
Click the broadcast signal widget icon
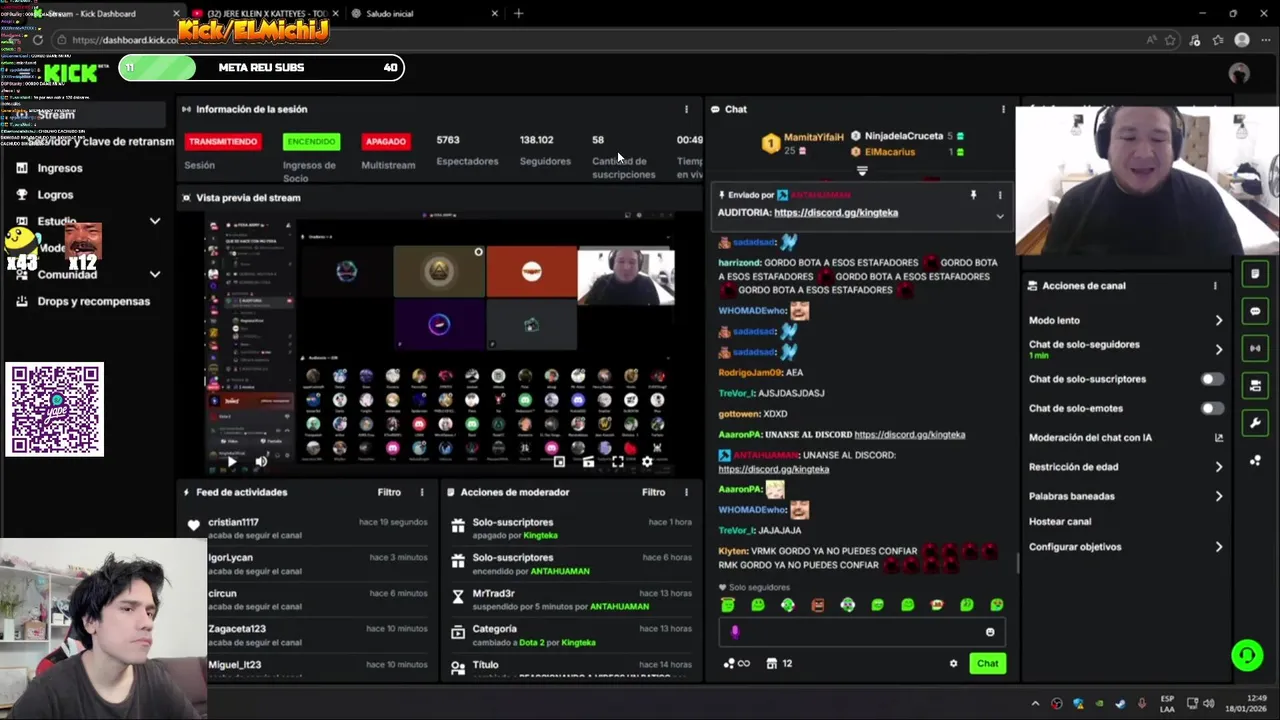tap(1255, 348)
